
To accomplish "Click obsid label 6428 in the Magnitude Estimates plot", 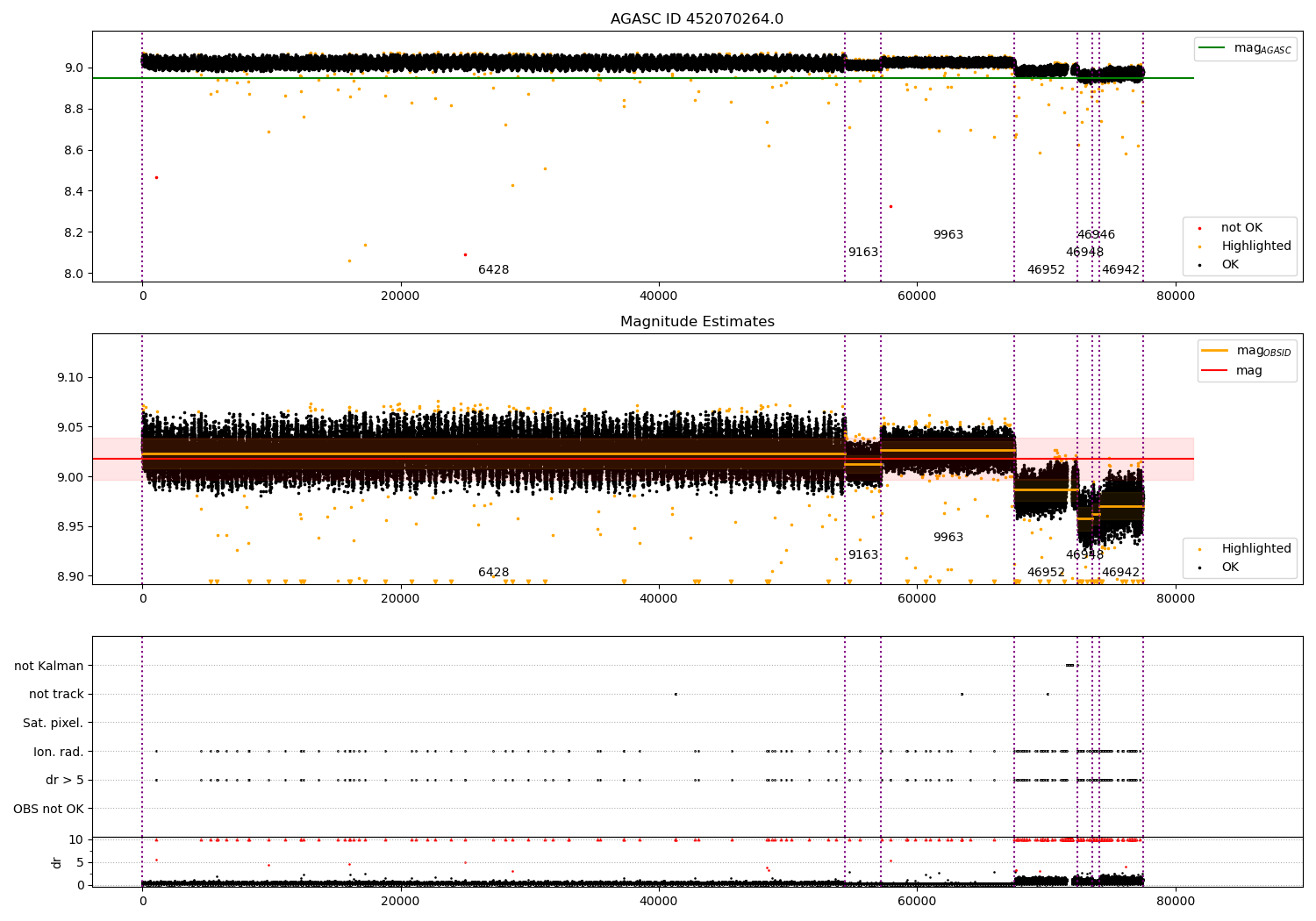I will coord(493,573).
